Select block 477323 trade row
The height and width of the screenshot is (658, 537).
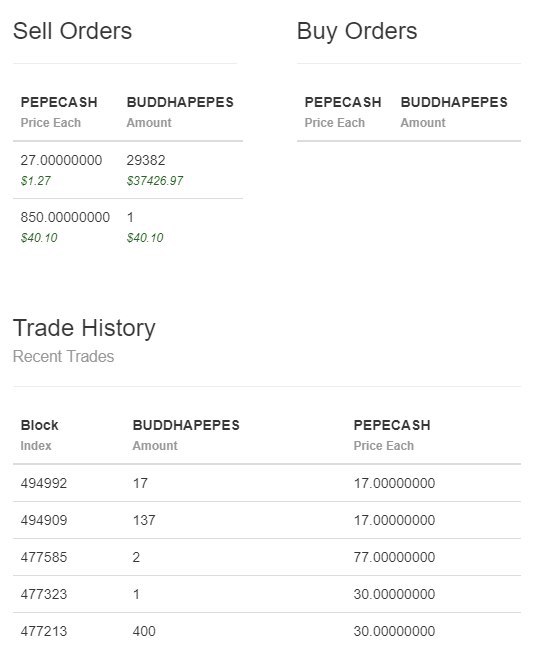tap(267, 594)
